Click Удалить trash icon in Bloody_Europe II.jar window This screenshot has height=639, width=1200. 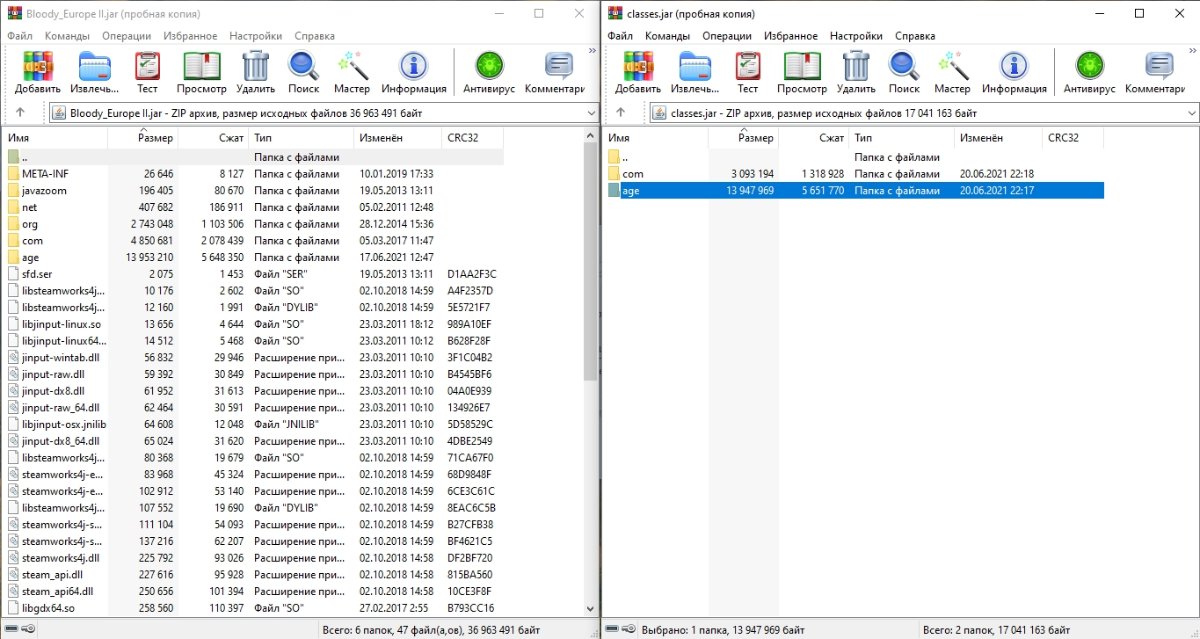click(x=256, y=65)
